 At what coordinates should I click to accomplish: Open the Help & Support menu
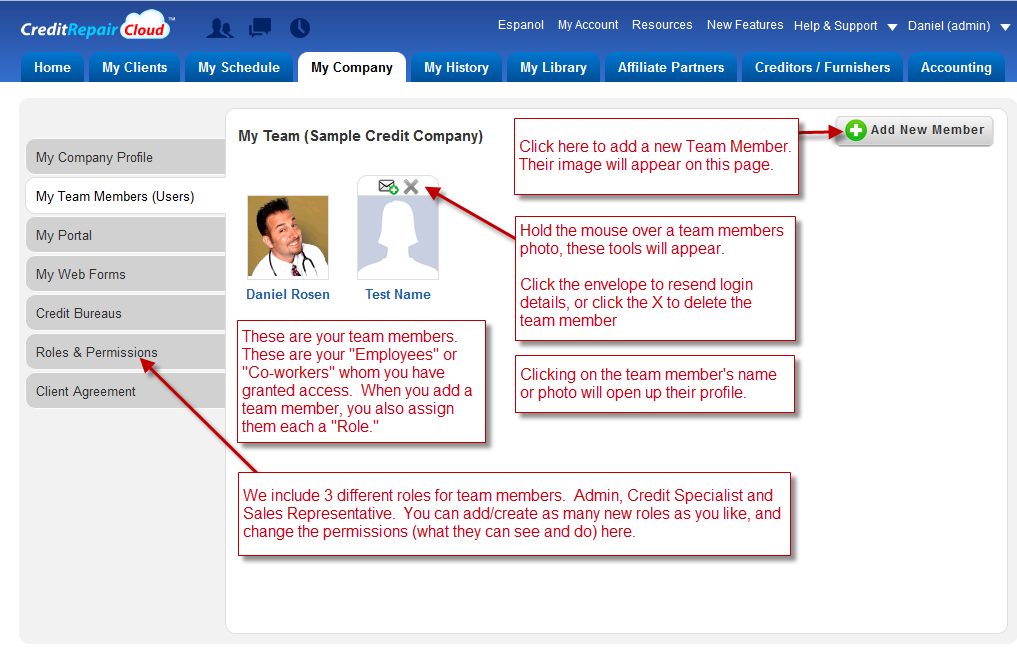(835, 26)
